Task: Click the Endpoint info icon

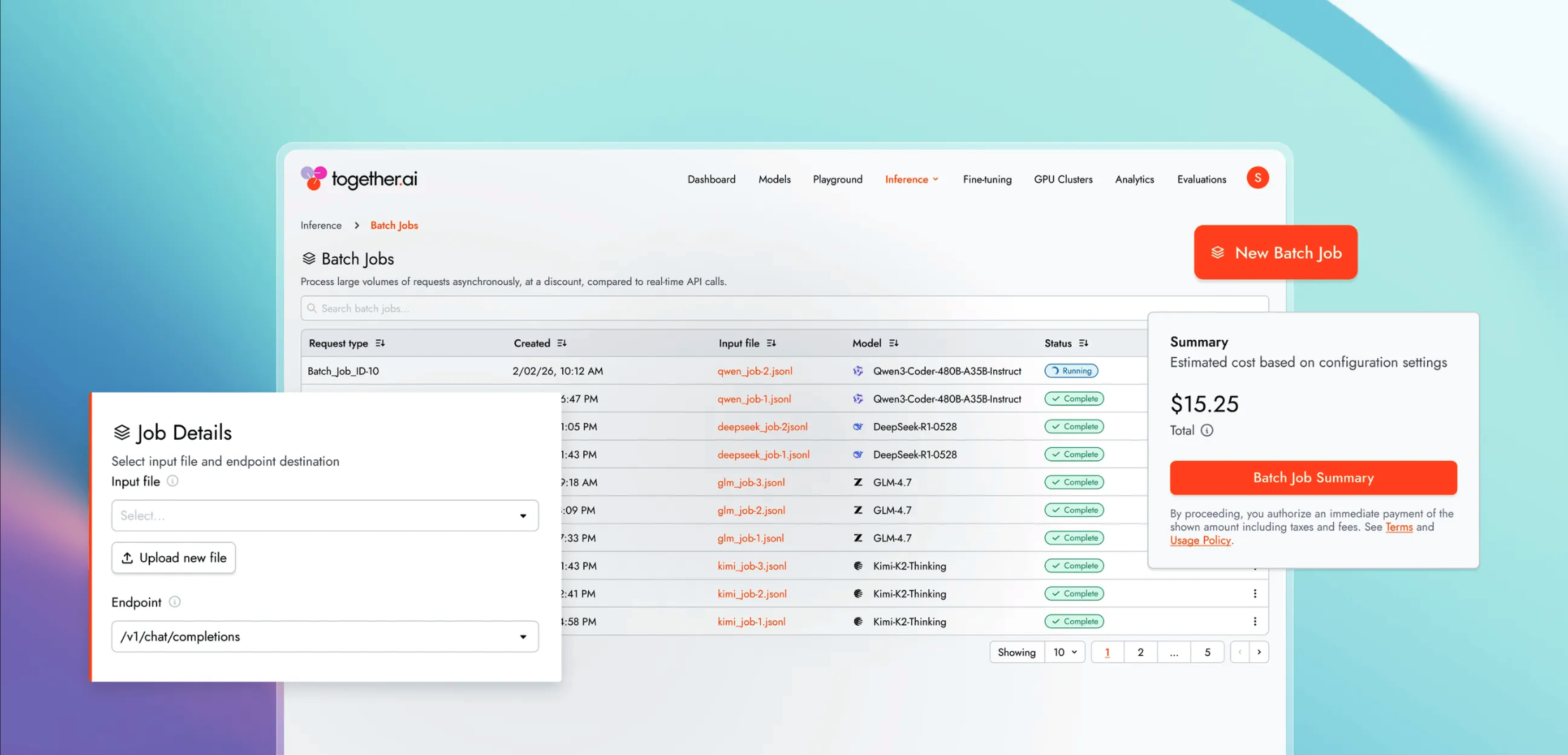Action: pos(175,602)
